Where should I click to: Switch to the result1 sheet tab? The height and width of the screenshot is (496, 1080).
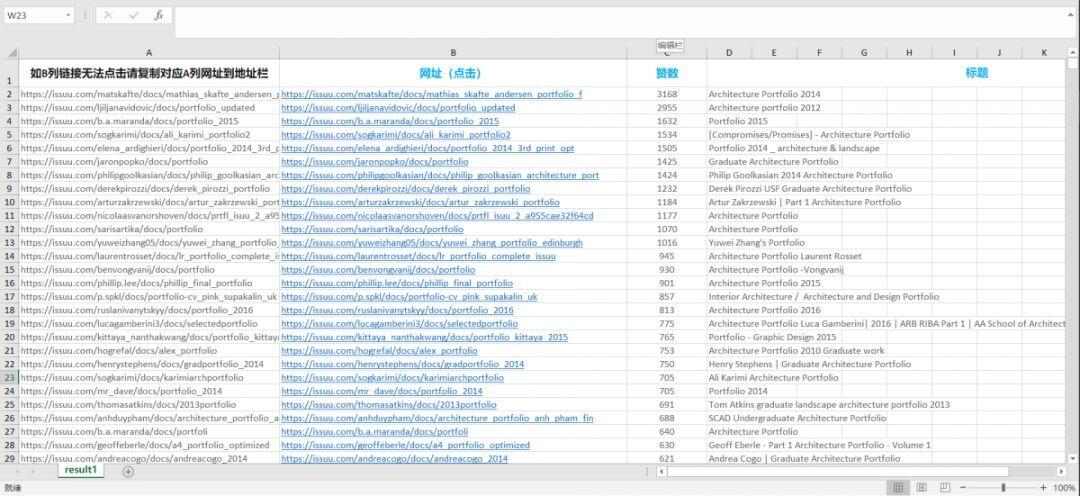[x=81, y=470]
